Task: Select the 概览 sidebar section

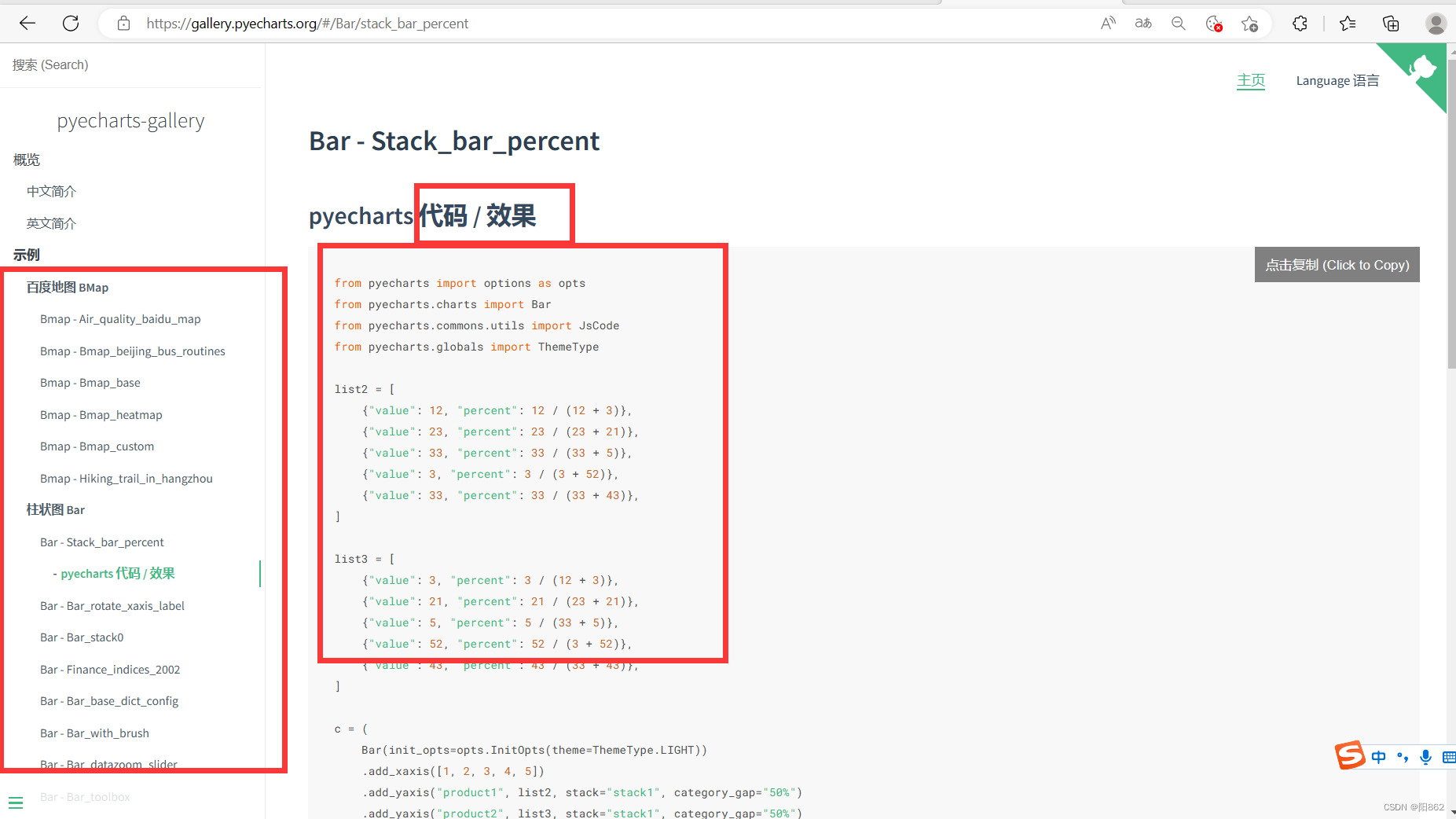Action: pyautogui.click(x=27, y=160)
